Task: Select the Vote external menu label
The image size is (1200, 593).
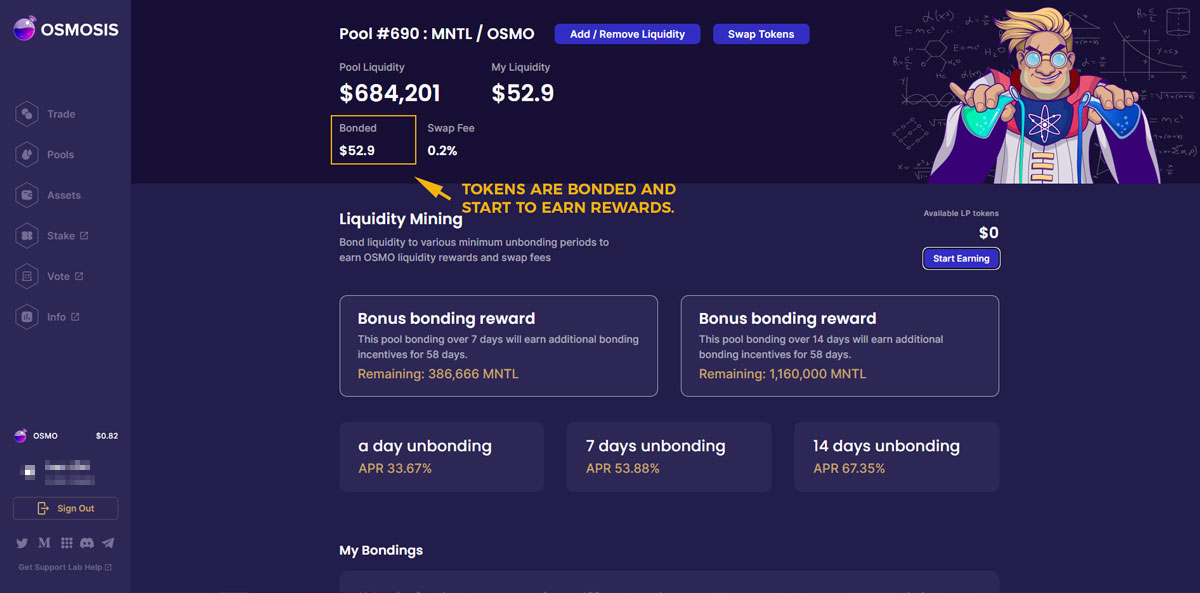Action: [x=65, y=276]
